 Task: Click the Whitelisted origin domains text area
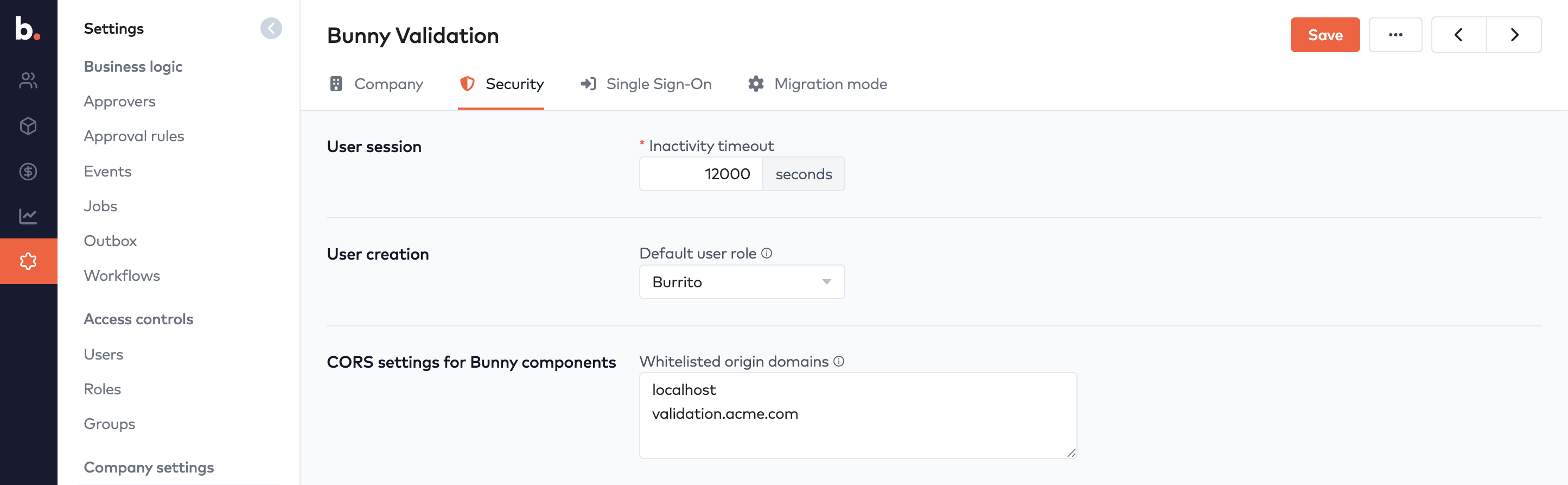[x=858, y=415]
